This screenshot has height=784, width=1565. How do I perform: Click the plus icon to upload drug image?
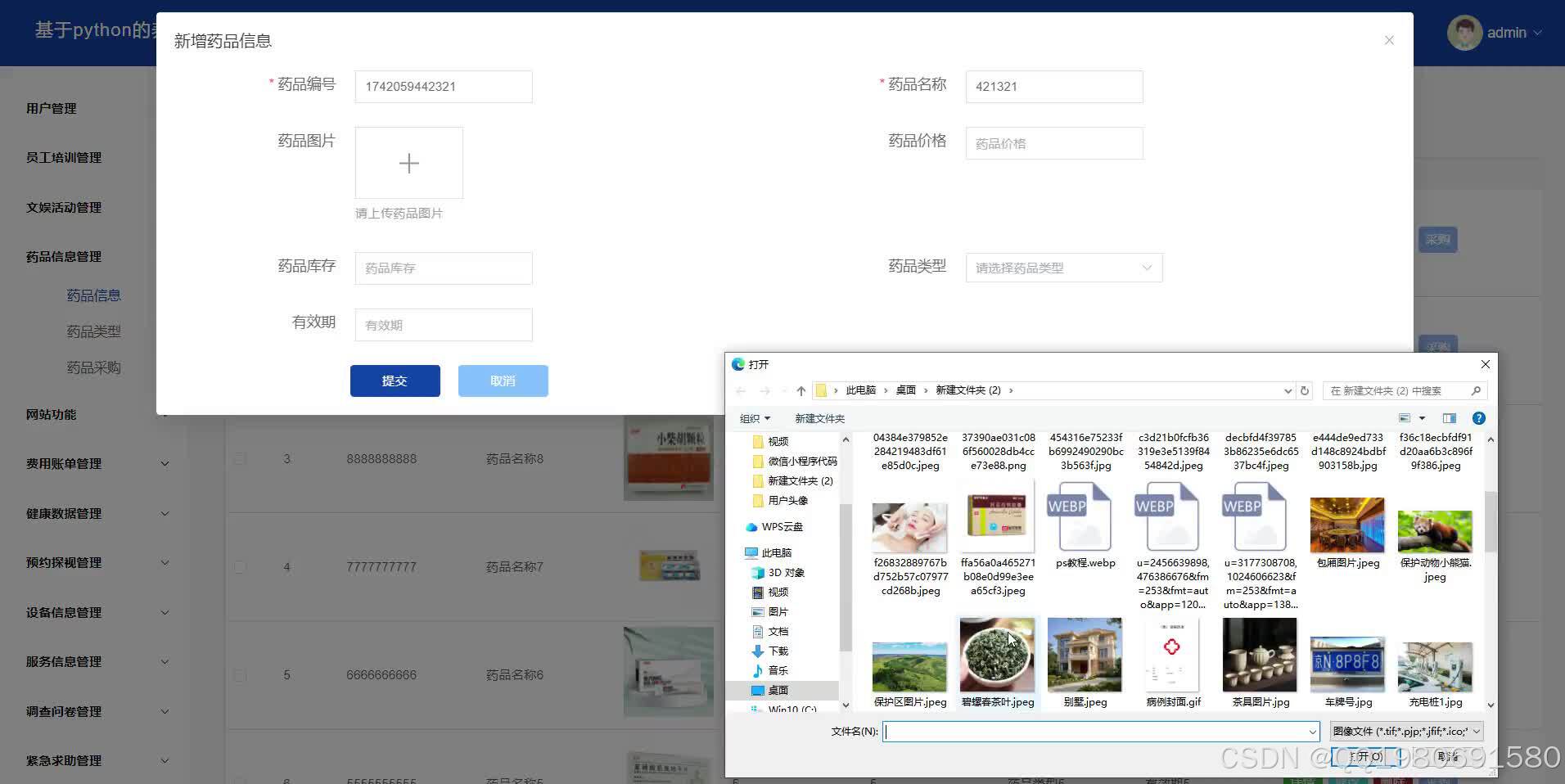(x=408, y=163)
